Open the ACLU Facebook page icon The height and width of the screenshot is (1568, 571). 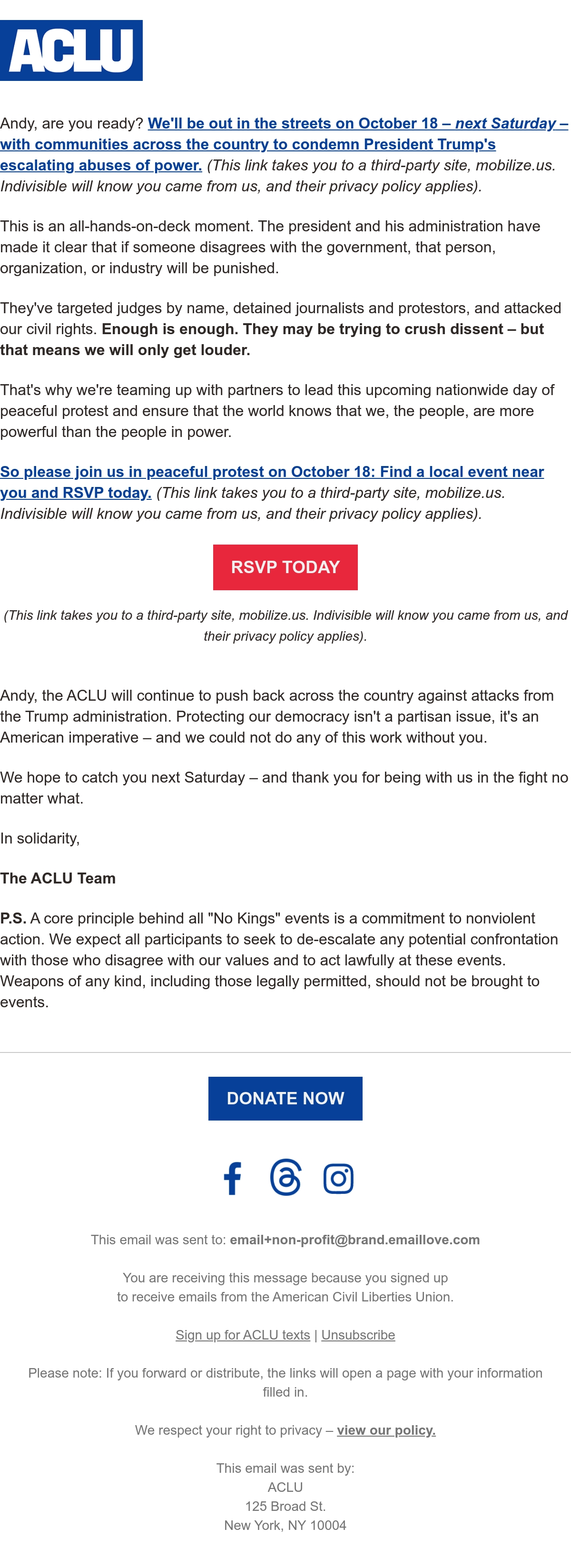tap(232, 1179)
